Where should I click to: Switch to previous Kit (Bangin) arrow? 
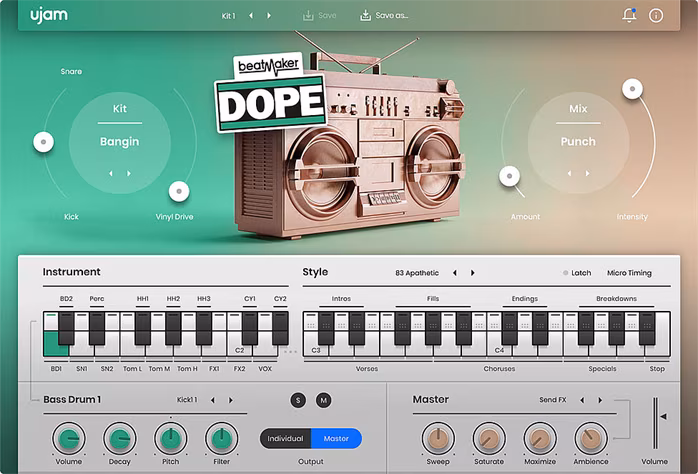(111, 173)
